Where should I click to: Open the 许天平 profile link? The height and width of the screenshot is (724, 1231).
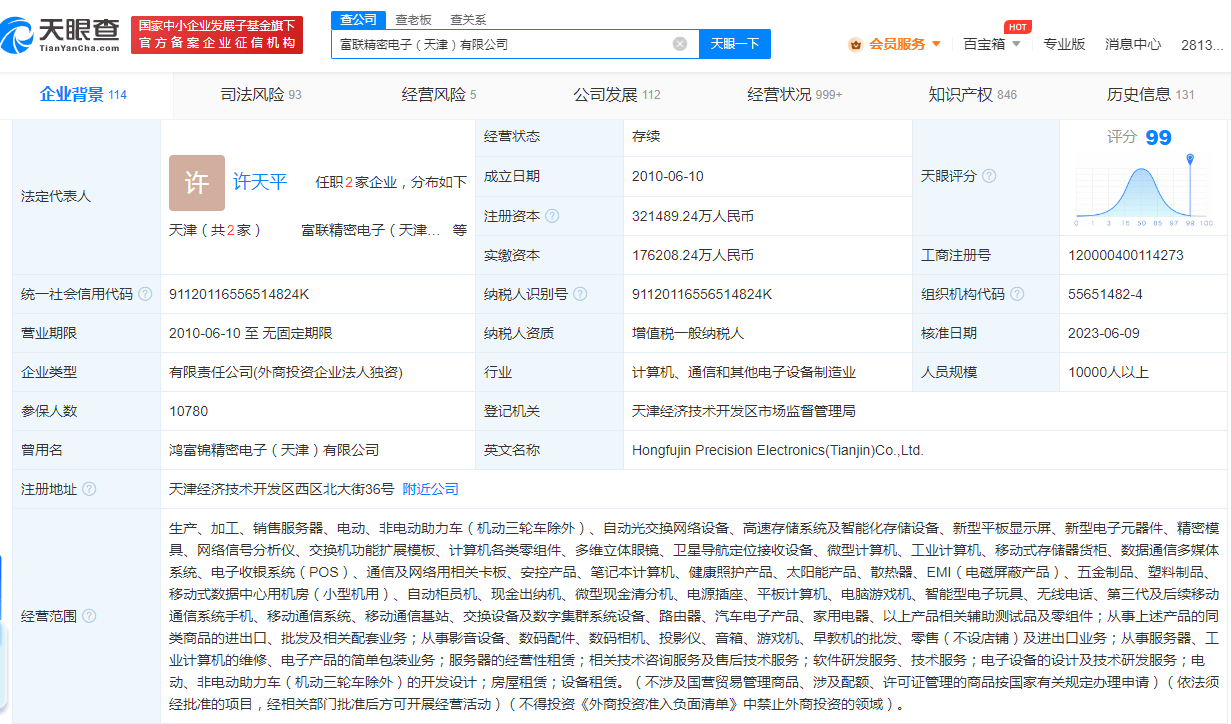(260, 182)
